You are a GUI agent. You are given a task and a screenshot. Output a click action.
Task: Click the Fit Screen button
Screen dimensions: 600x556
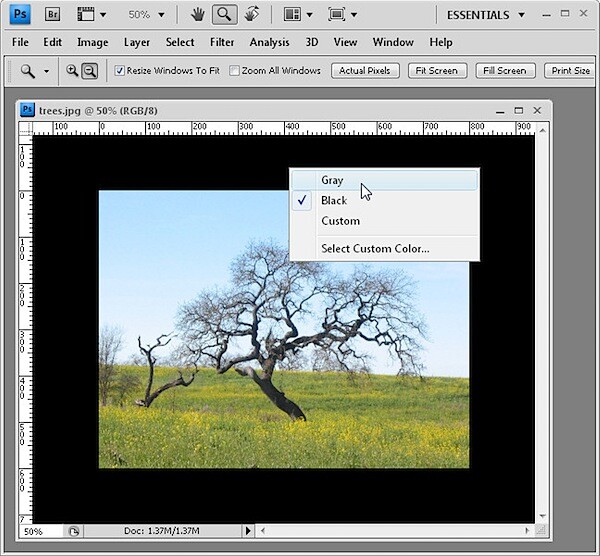tap(437, 71)
